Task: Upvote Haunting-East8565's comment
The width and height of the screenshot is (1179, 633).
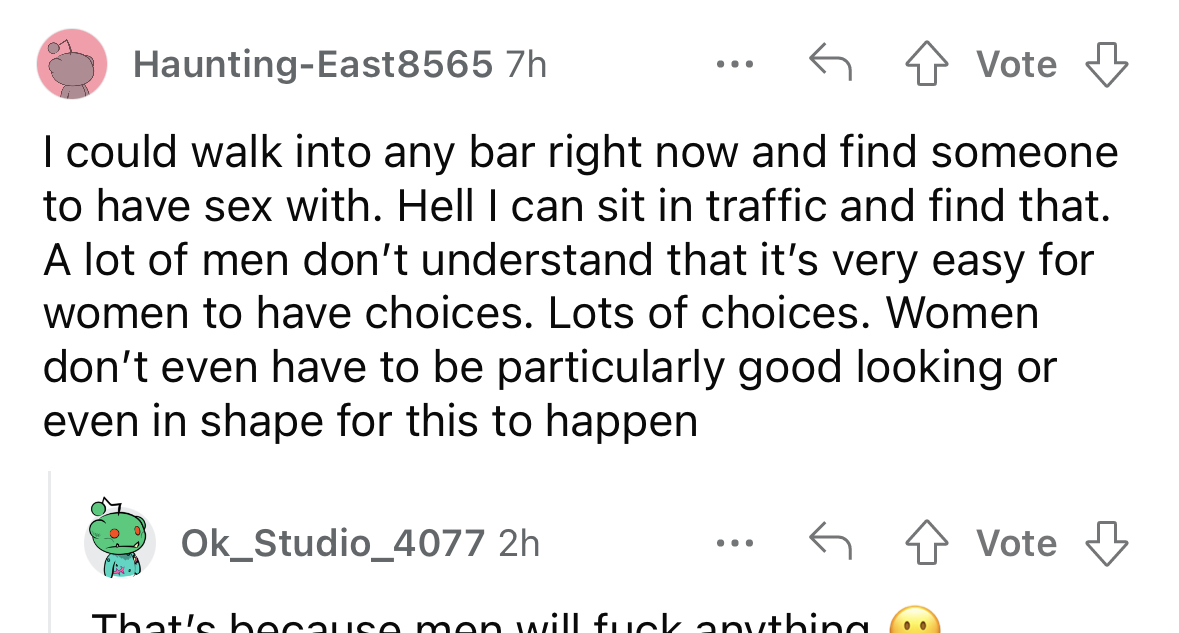Action: 926,64
